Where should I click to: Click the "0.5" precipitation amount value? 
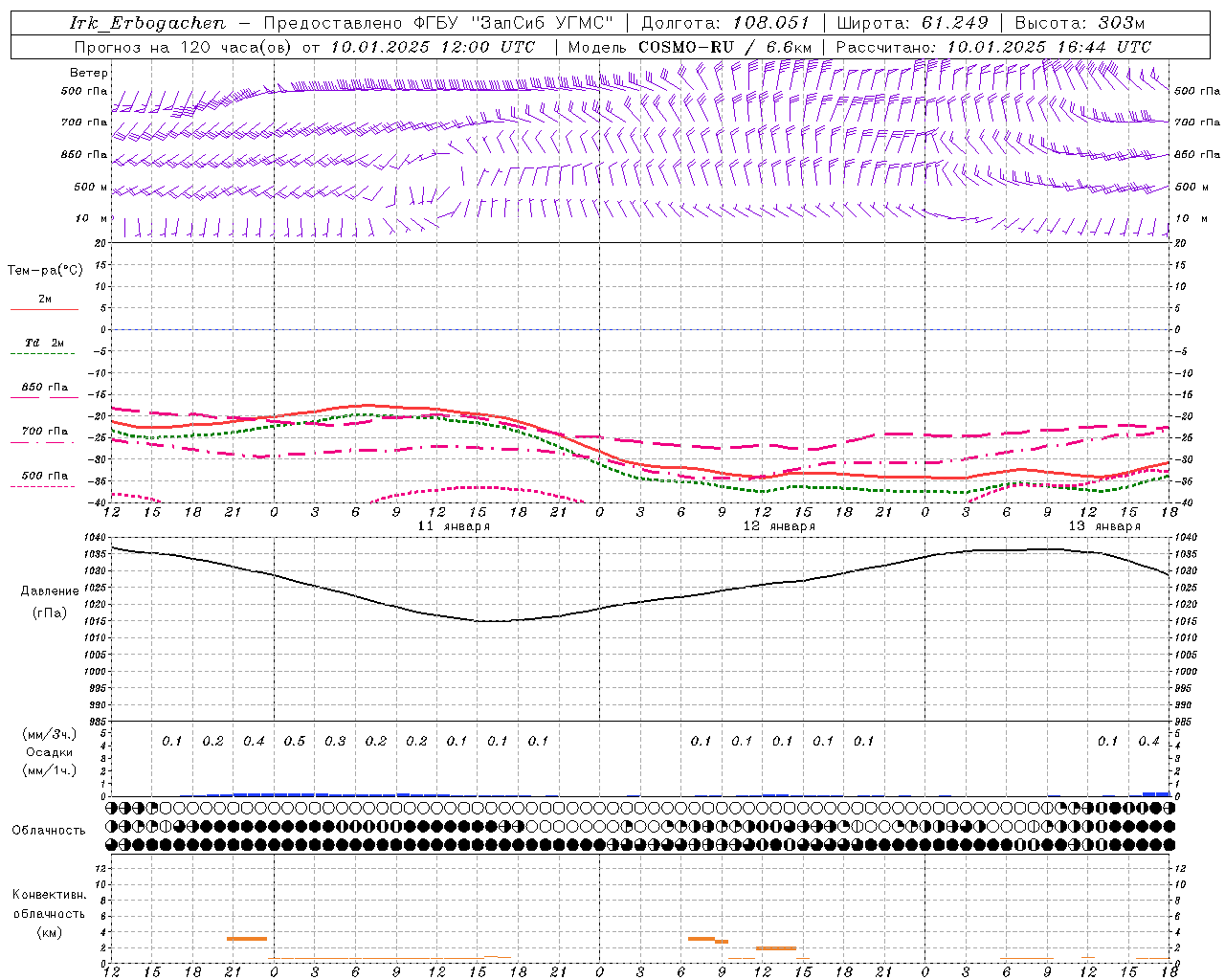click(295, 741)
